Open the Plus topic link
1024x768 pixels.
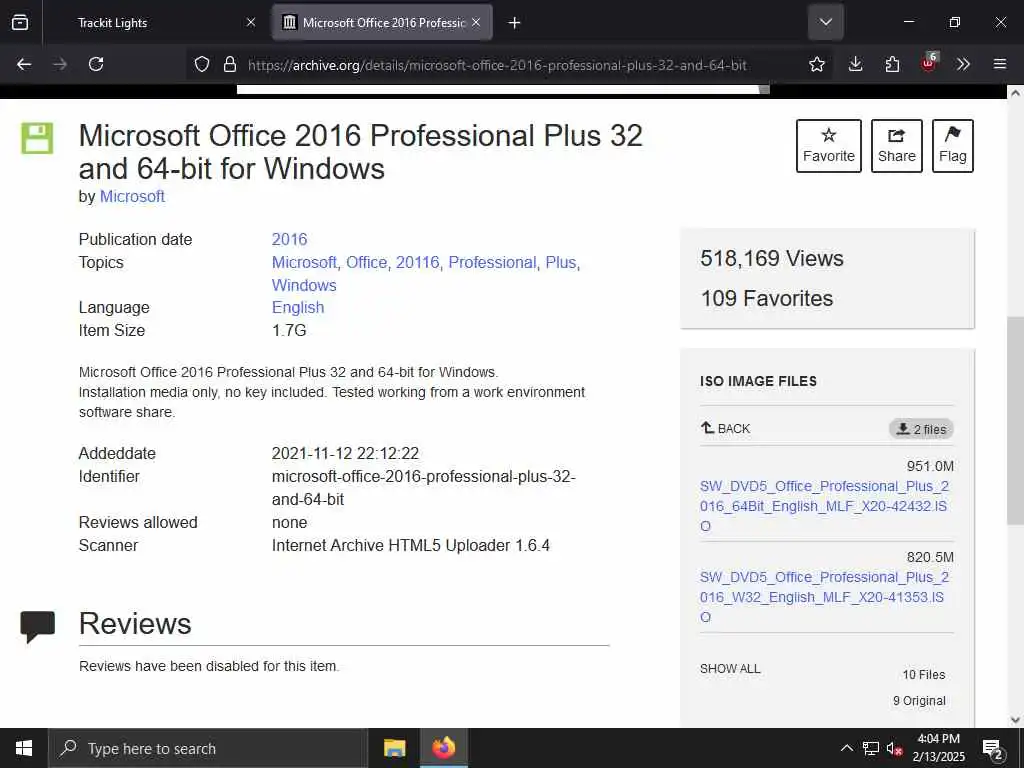click(561, 262)
